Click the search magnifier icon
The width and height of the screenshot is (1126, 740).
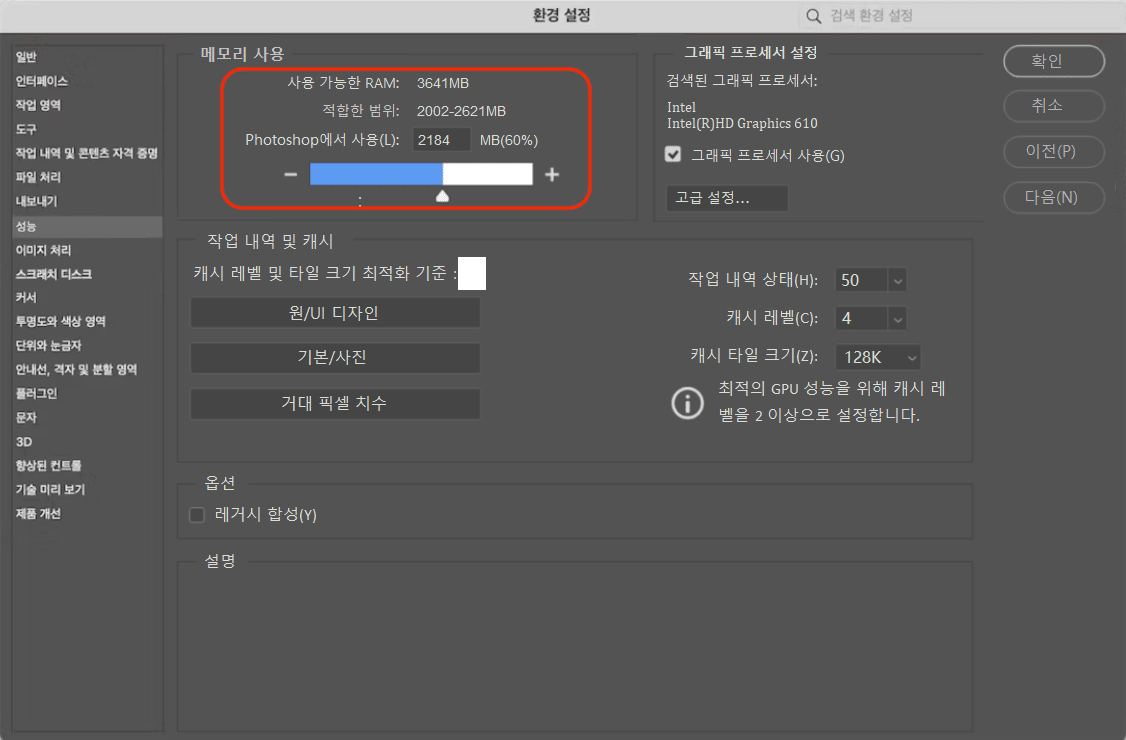(813, 16)
